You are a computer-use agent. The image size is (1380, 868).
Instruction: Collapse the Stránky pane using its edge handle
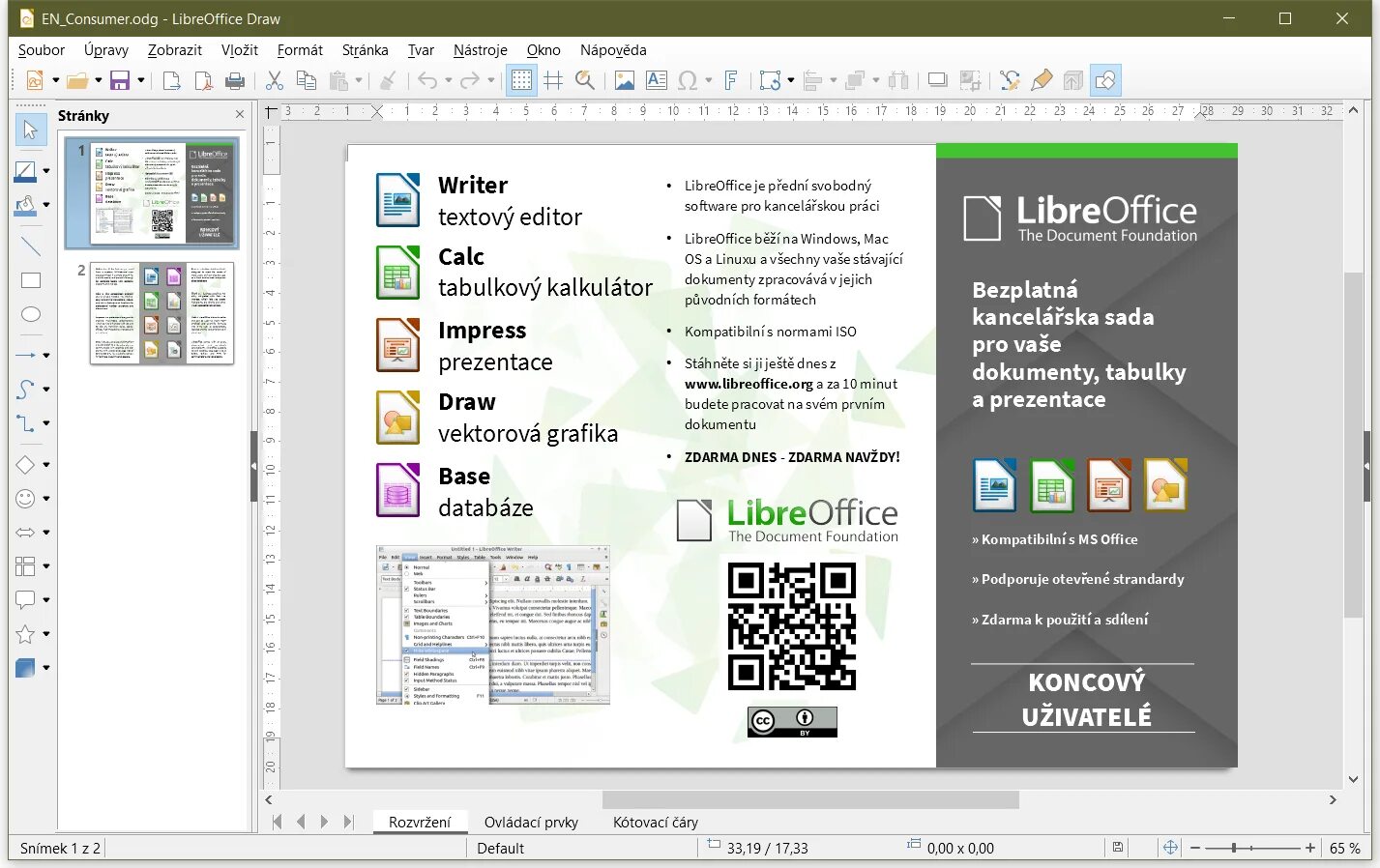(254, 466)
